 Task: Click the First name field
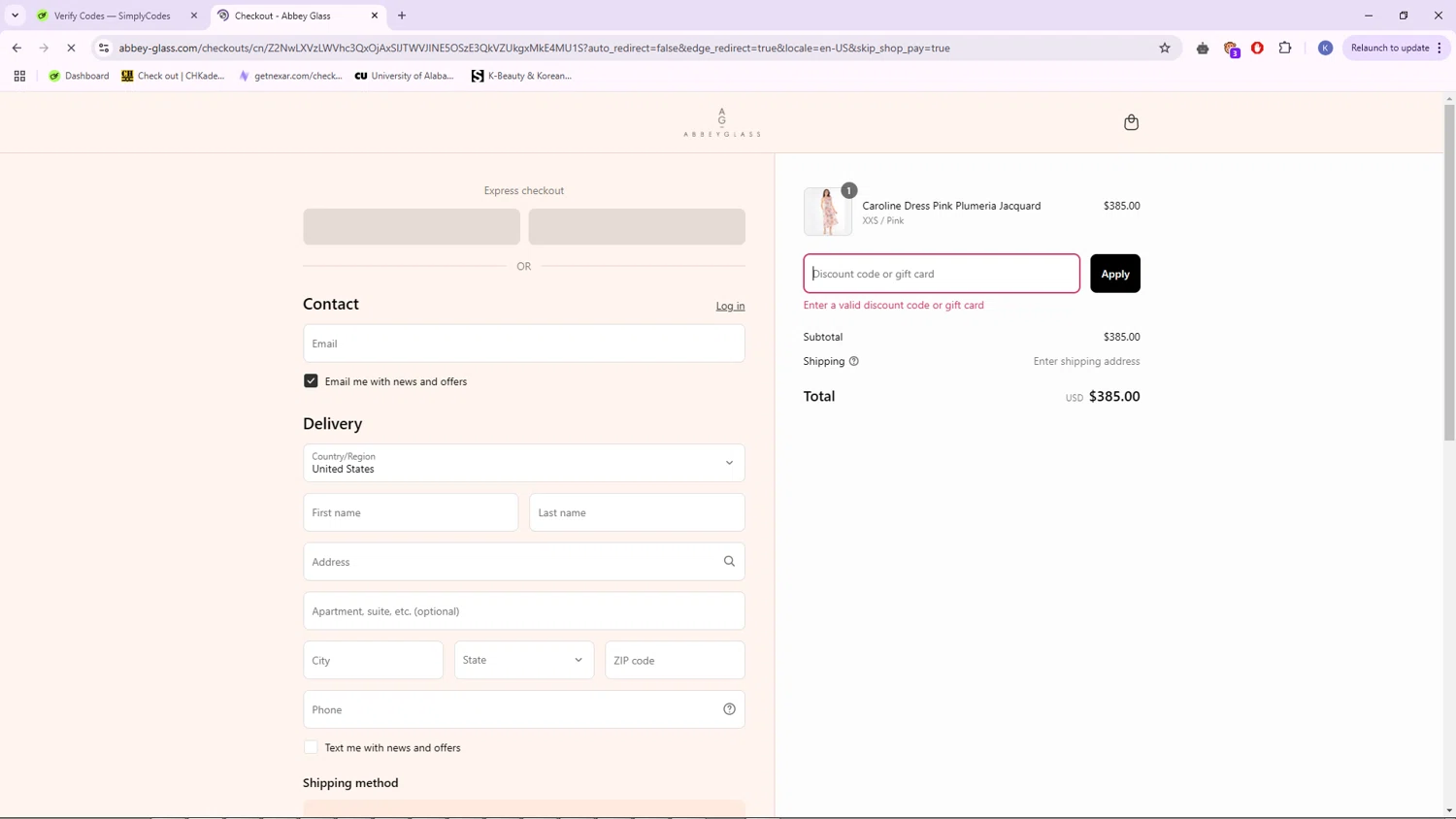pos(411,512)
